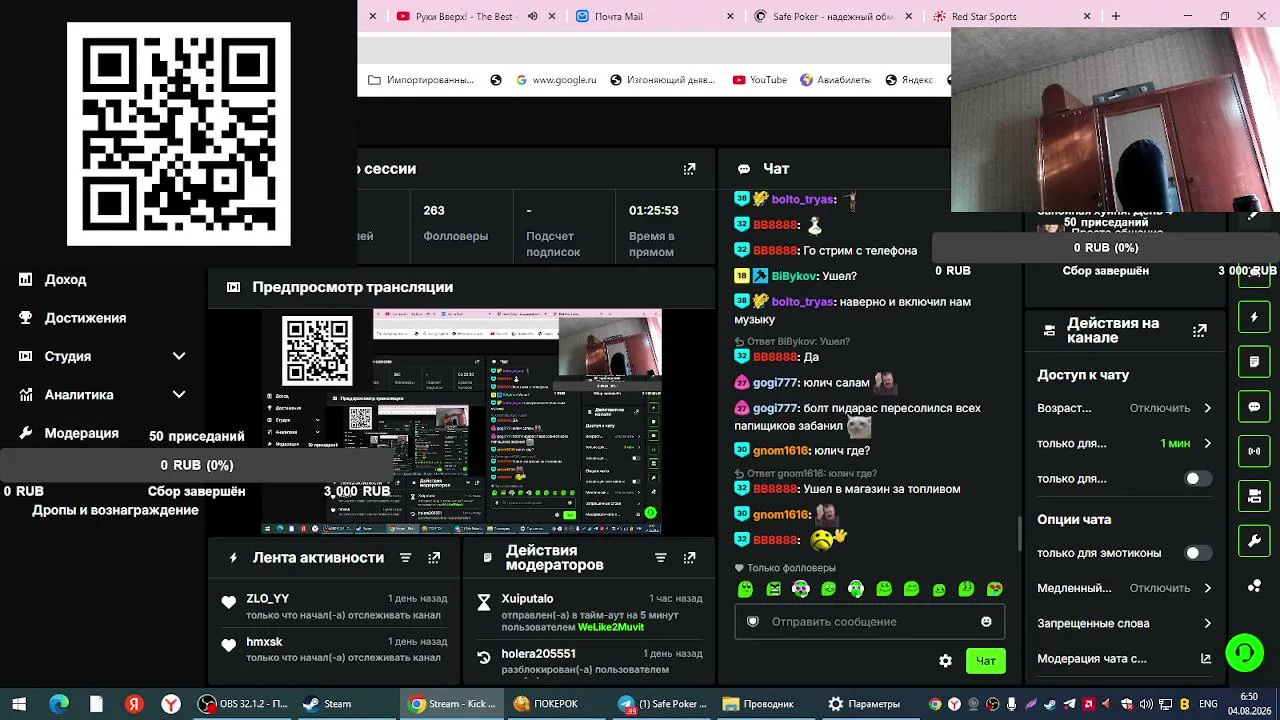Click the wrench sidebar button
Screen dimensions: 1280x720
(x=1254, y=541)
